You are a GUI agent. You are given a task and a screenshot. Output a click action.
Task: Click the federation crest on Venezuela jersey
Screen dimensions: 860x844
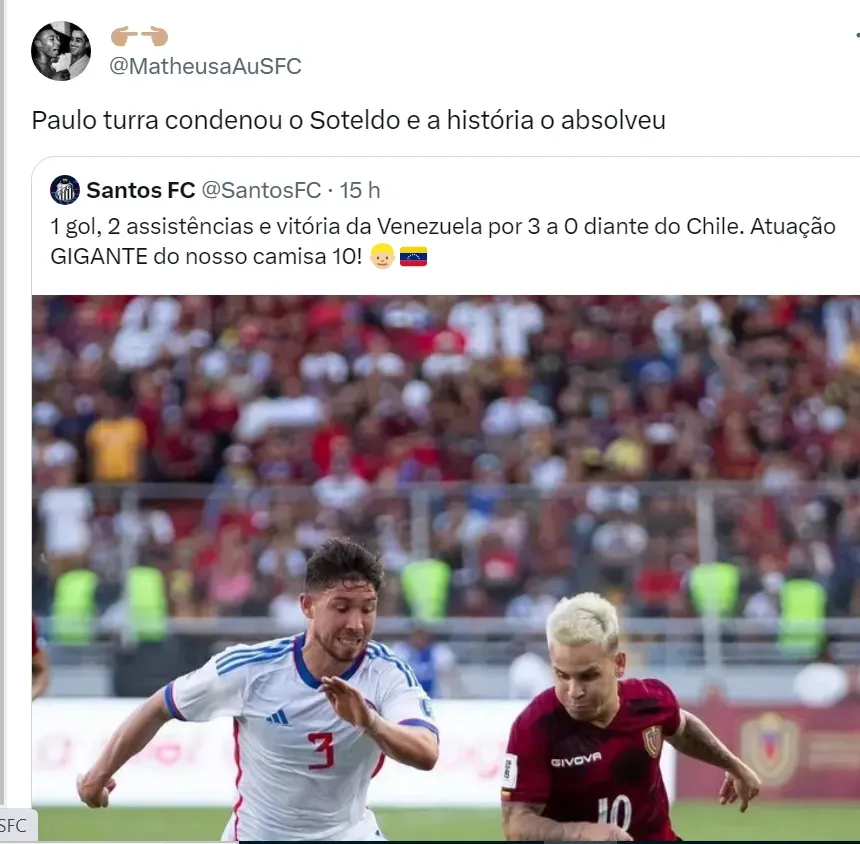point(652,741)
